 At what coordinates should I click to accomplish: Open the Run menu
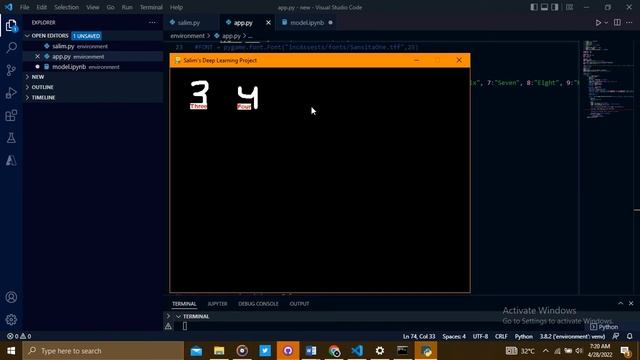[x=127, y=7]
